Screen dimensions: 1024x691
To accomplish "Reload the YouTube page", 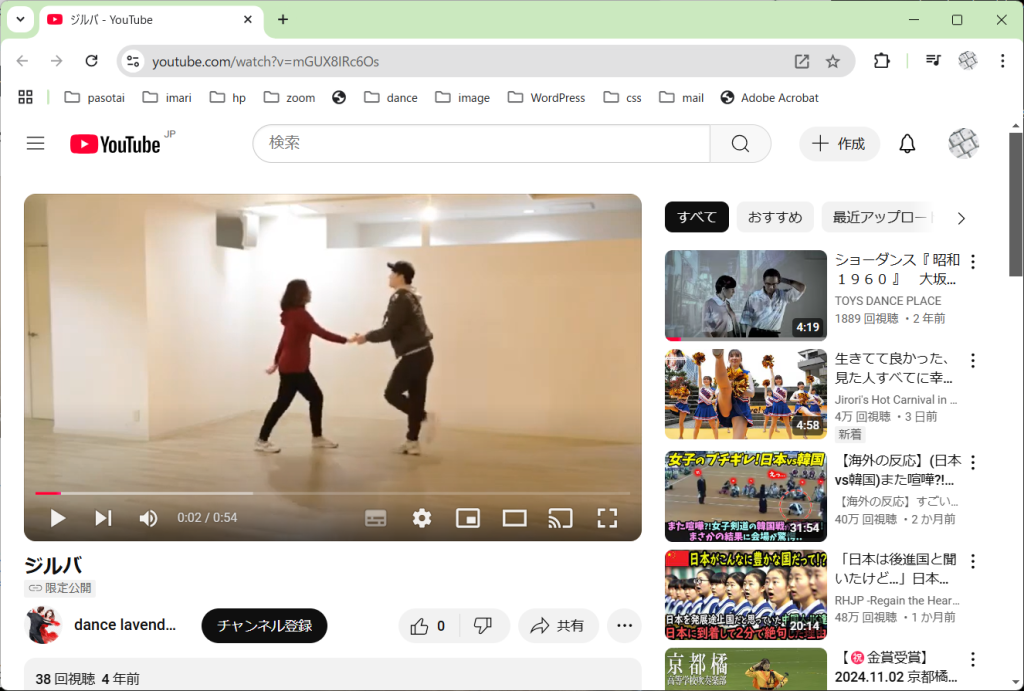I will click(x=91, y=61).
